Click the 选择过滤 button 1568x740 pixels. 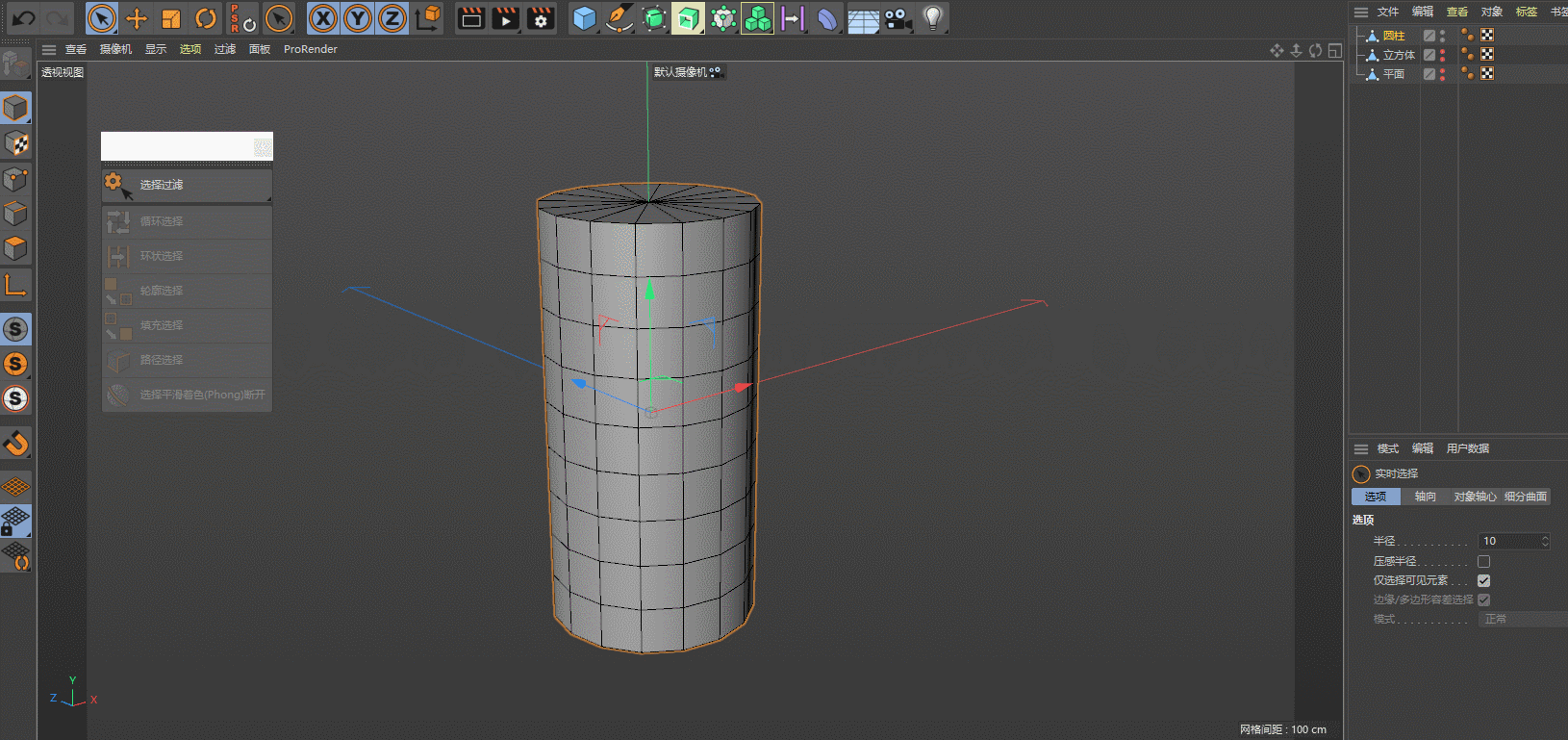187,185
